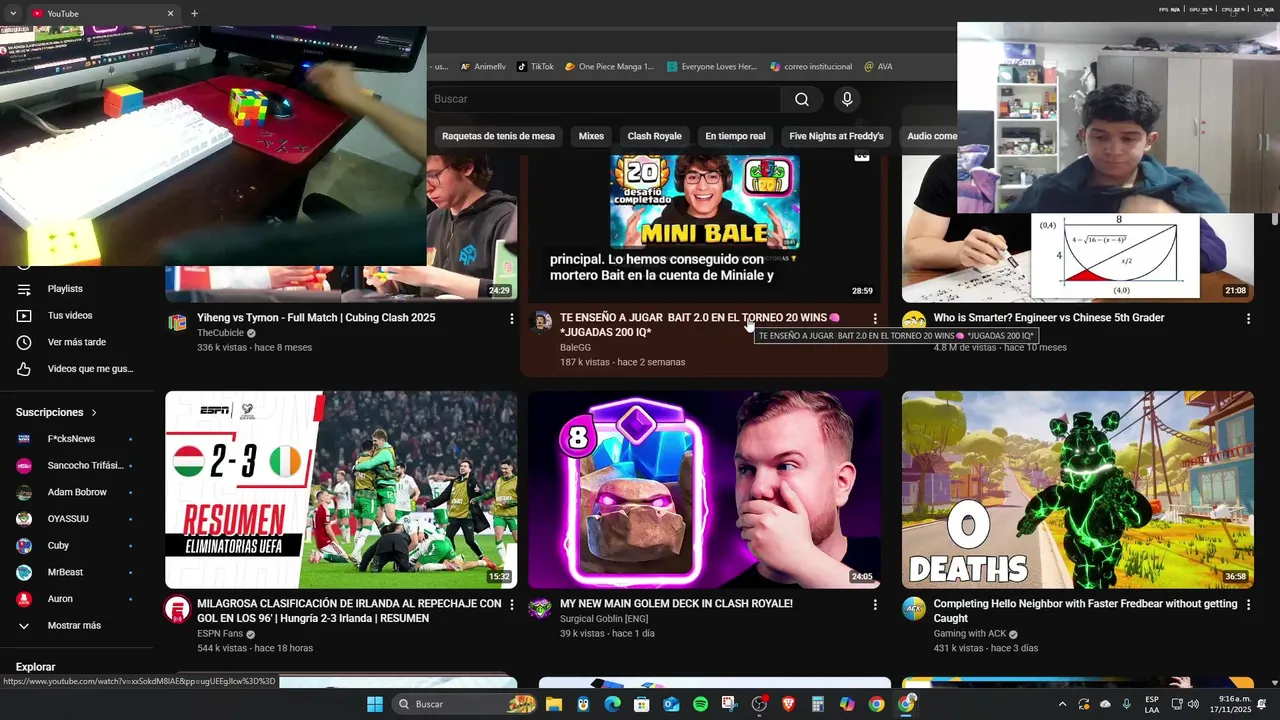
Task: Click Gaming with ACK channel avatar
Action: [x=914, y=609]
